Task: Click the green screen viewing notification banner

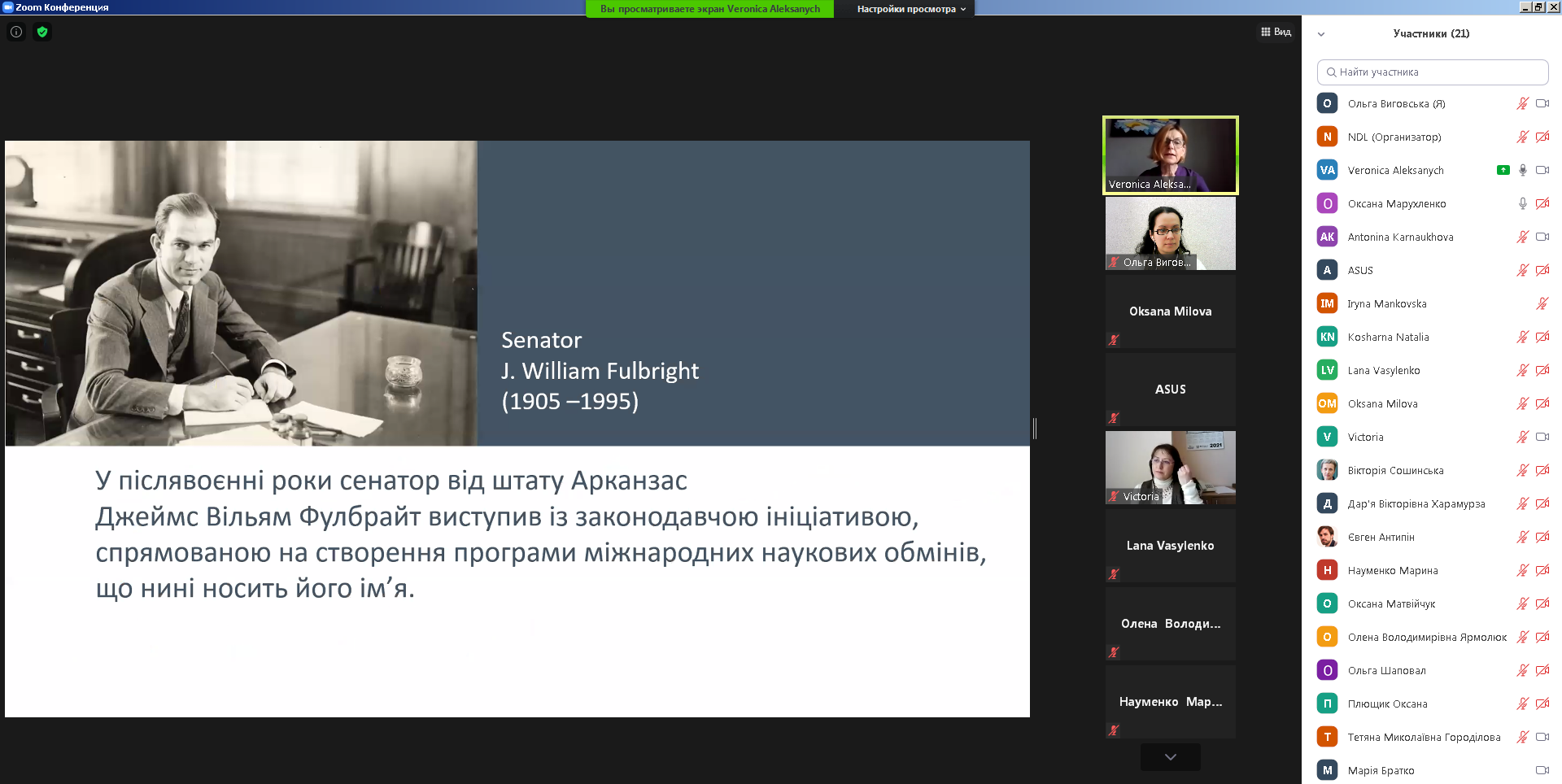Action: tap(709, 9)
